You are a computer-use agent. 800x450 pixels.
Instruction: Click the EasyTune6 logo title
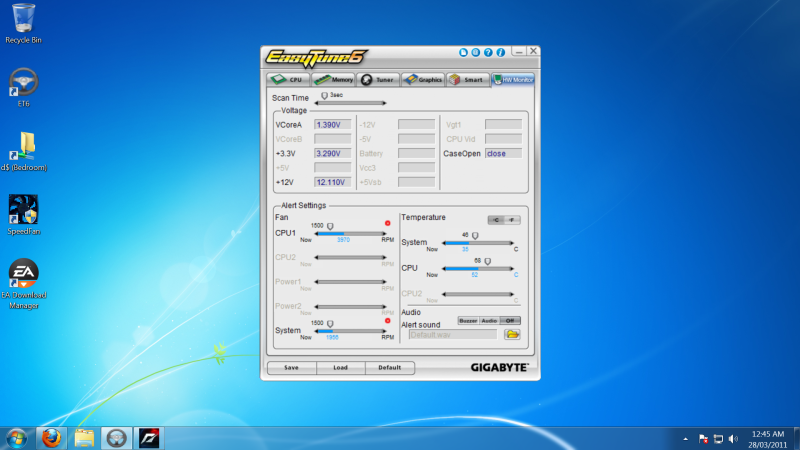coord(316,58)
